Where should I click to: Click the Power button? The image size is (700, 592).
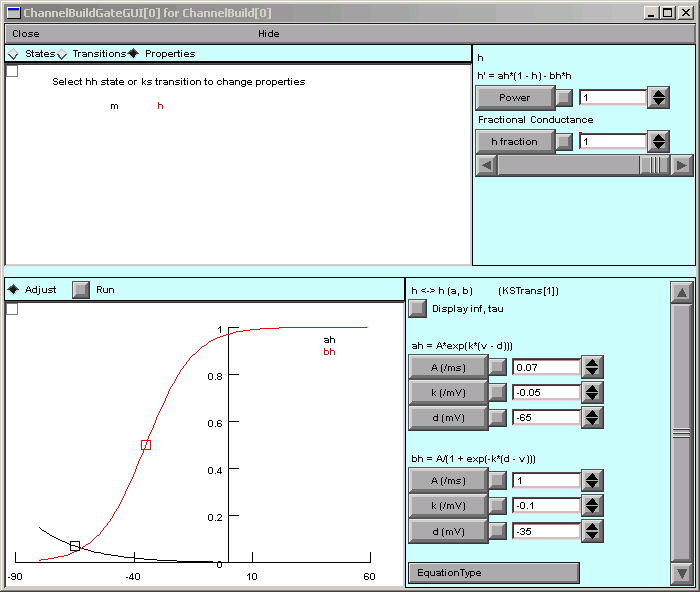(515, 98)
